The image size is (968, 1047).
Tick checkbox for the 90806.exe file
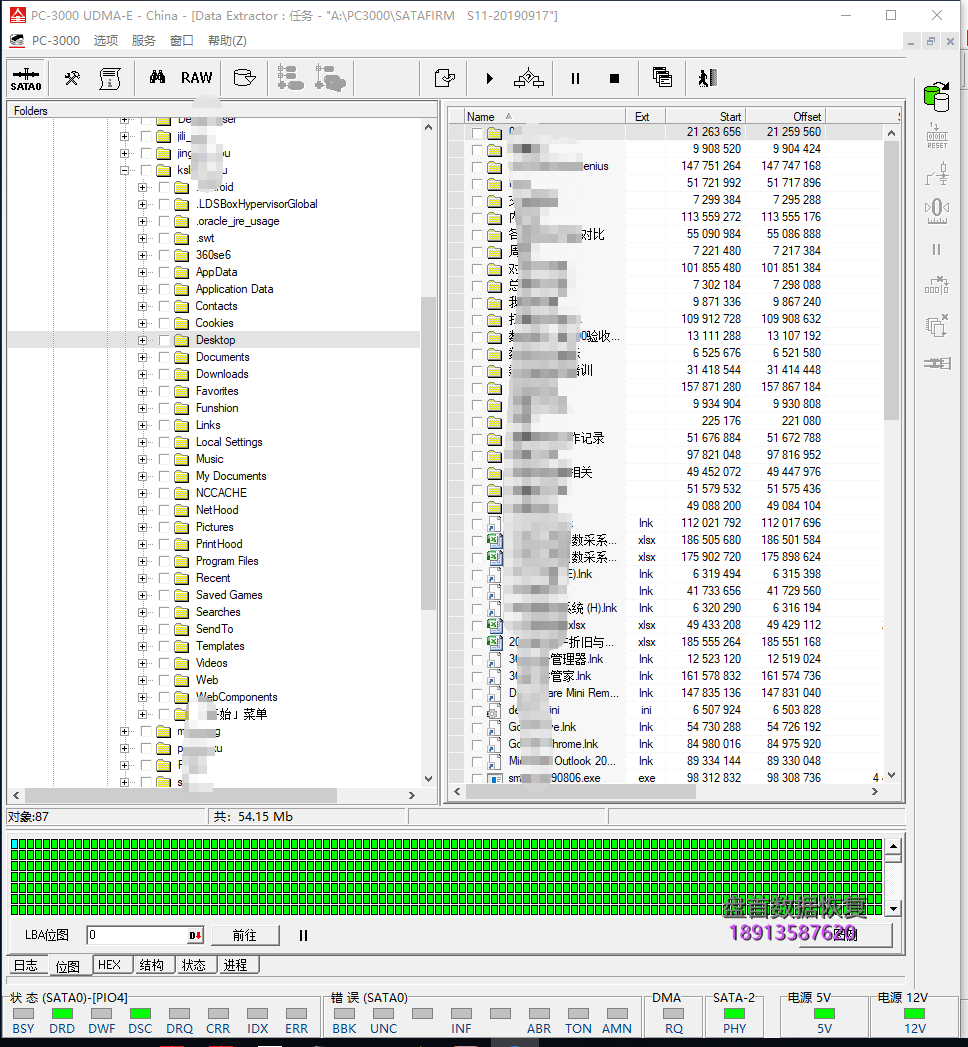[477, 779]
